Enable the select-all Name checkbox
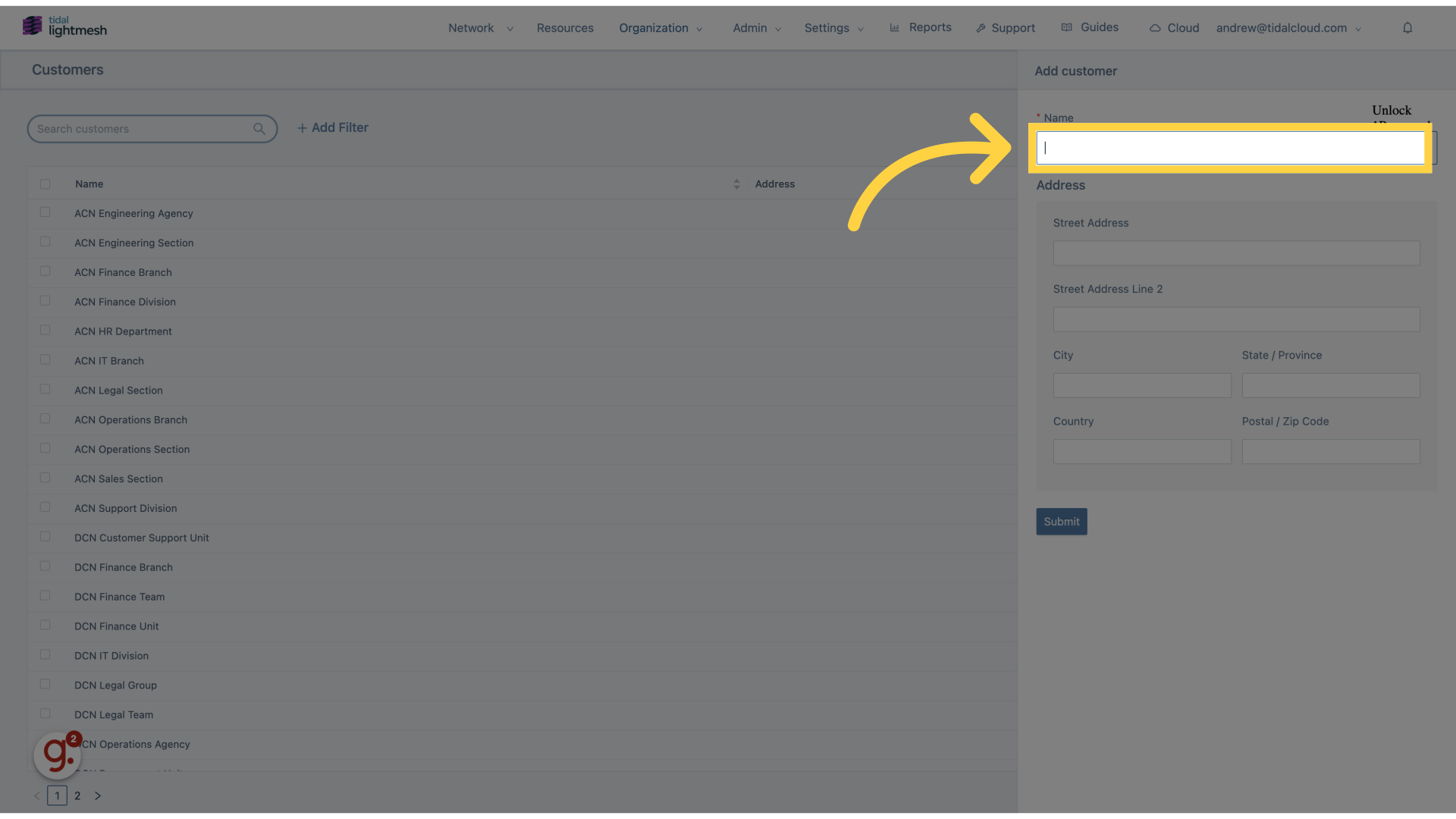This screenshot has height=819, width=1456. [x=45, y=184]
